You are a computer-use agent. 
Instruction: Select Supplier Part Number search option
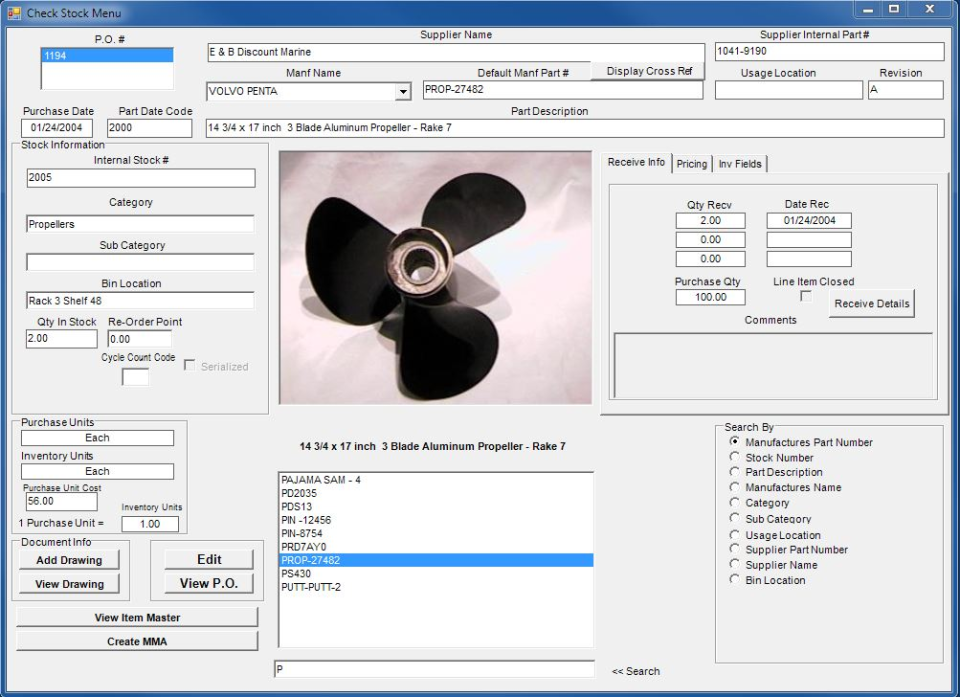733,549
